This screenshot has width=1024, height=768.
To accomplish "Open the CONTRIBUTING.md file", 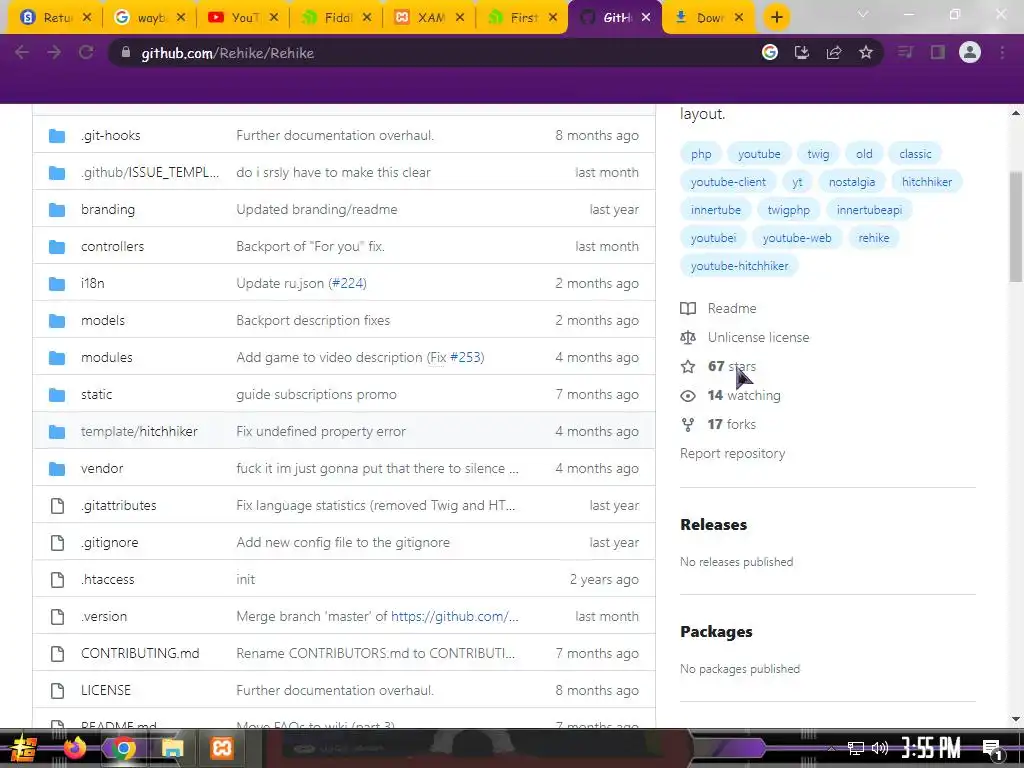I will [x=140, y=653].
